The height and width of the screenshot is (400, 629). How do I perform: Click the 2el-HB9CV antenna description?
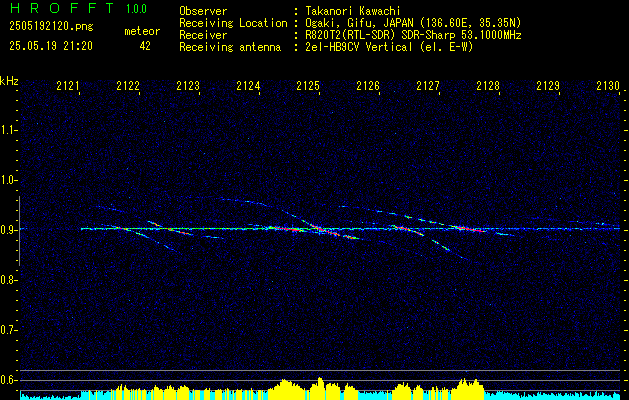click(389, 47)
